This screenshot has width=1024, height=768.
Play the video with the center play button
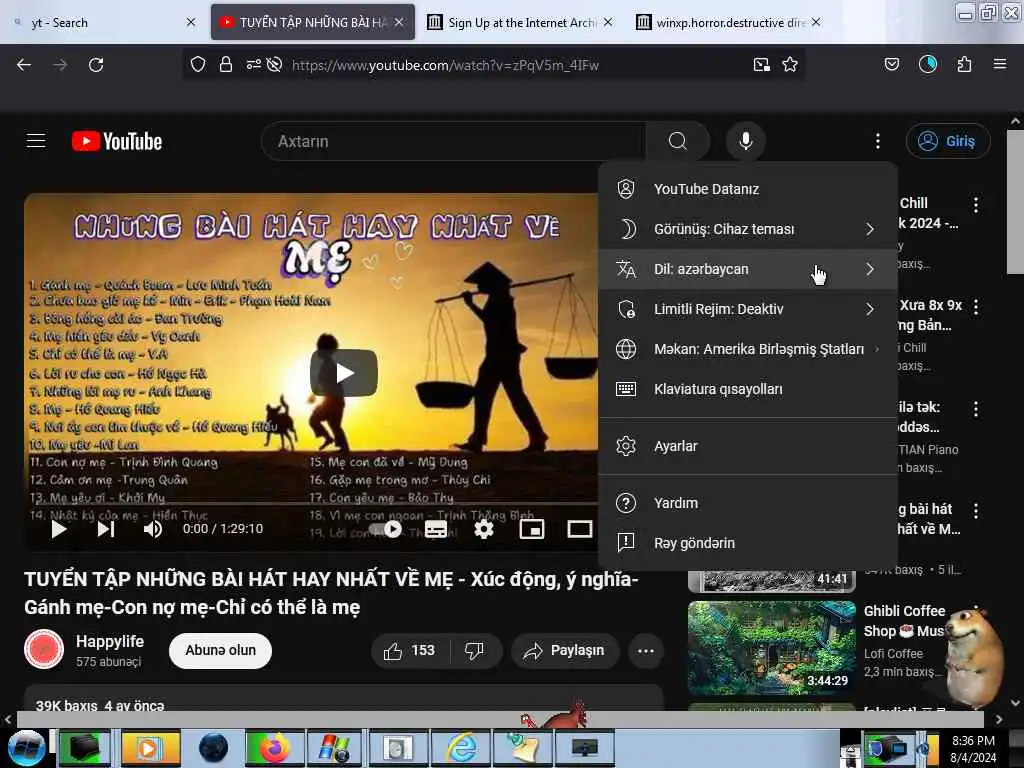tap(344, 373)
